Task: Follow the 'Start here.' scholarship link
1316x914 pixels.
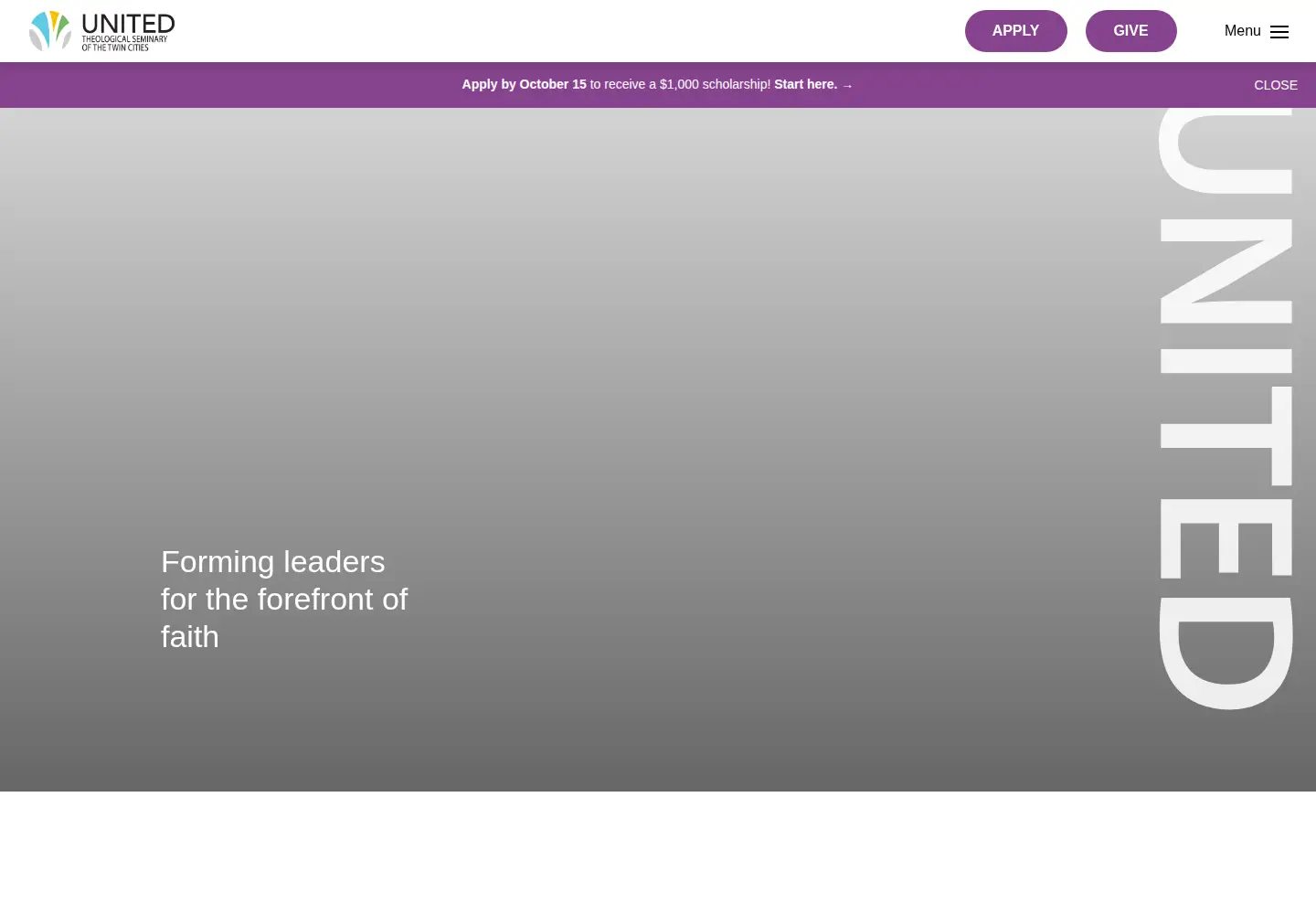Action: click(813, 84)
